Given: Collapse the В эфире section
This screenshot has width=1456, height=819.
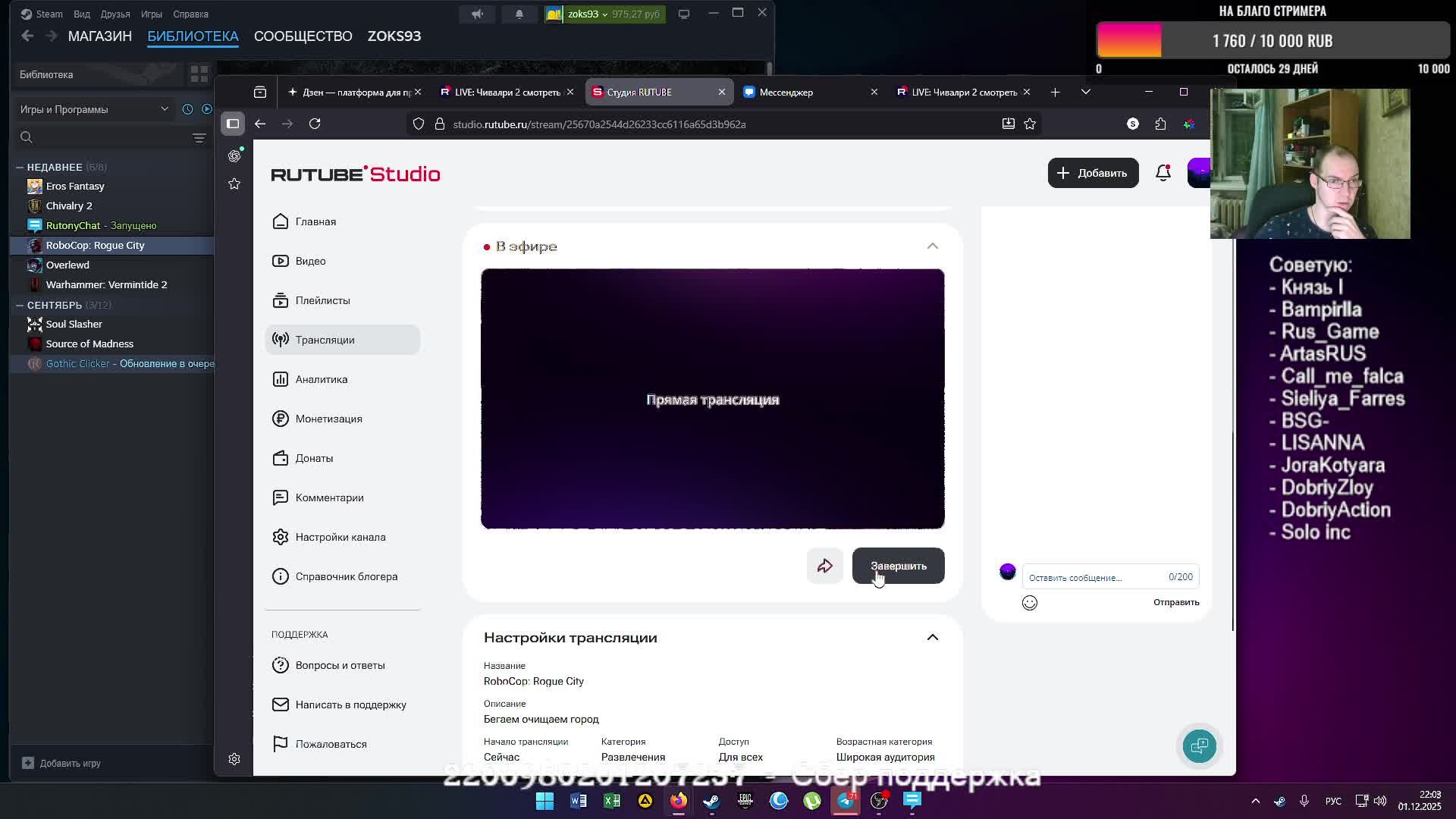Looking at the screenshot, I should [x=932, y=246].
